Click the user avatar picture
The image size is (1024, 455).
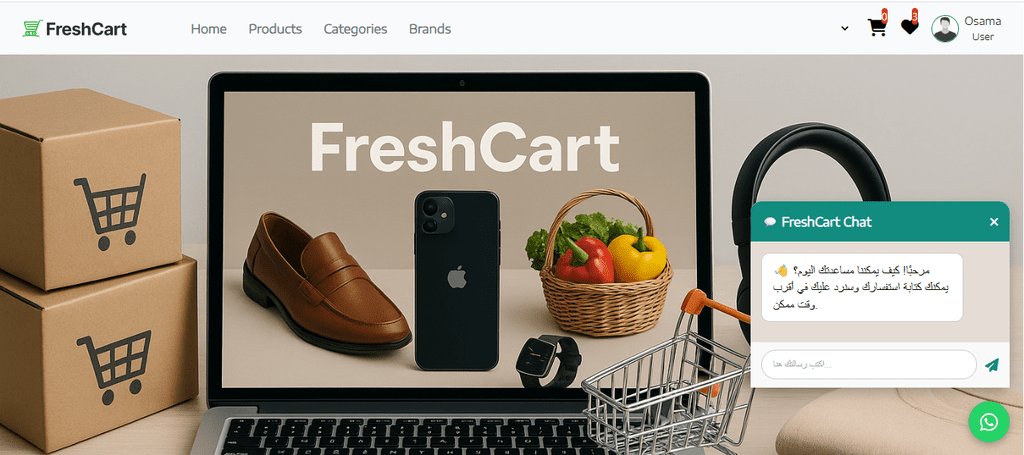coord(945,29)
